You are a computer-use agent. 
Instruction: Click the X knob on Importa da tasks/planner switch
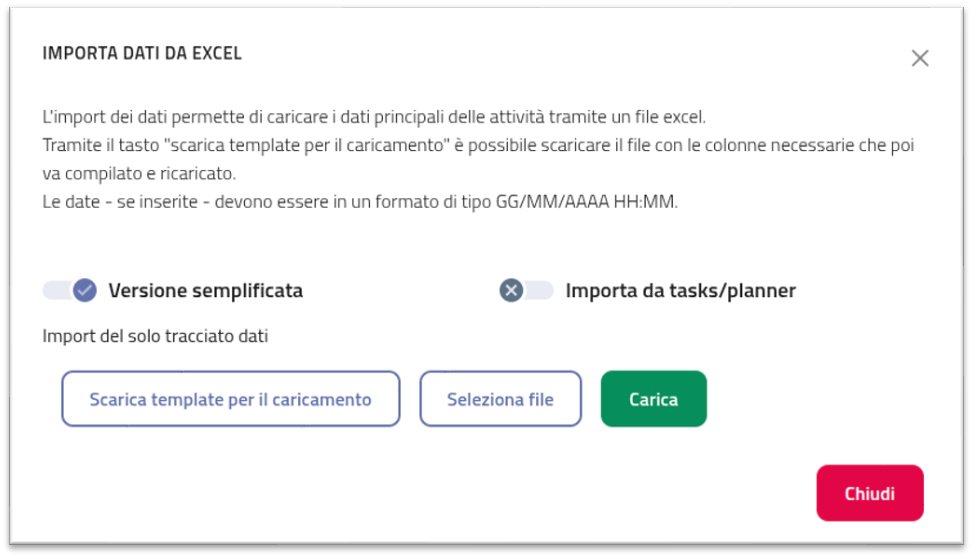point(511,290)
